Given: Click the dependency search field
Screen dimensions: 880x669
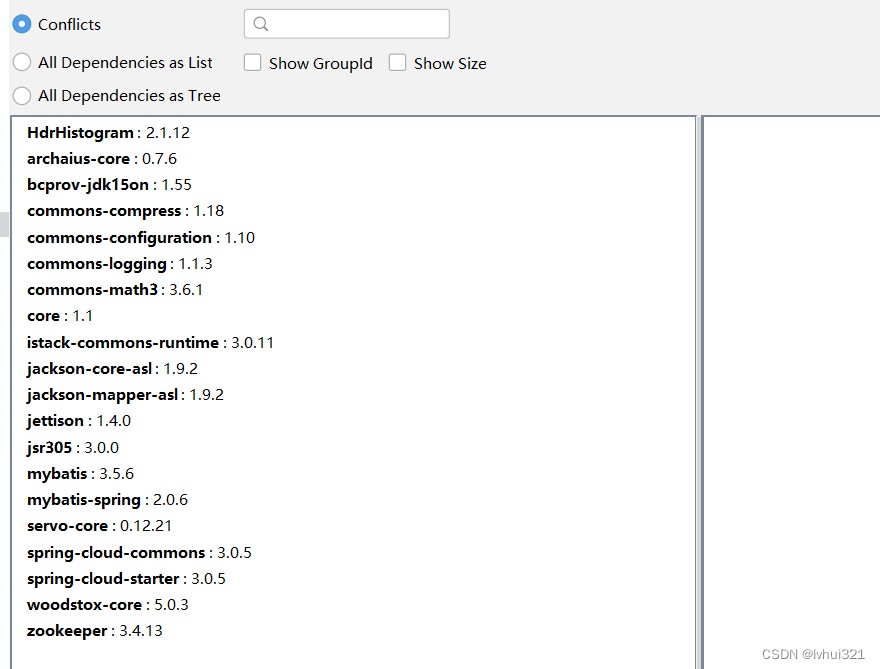Looking at the screenshot, I should point(347,24).
